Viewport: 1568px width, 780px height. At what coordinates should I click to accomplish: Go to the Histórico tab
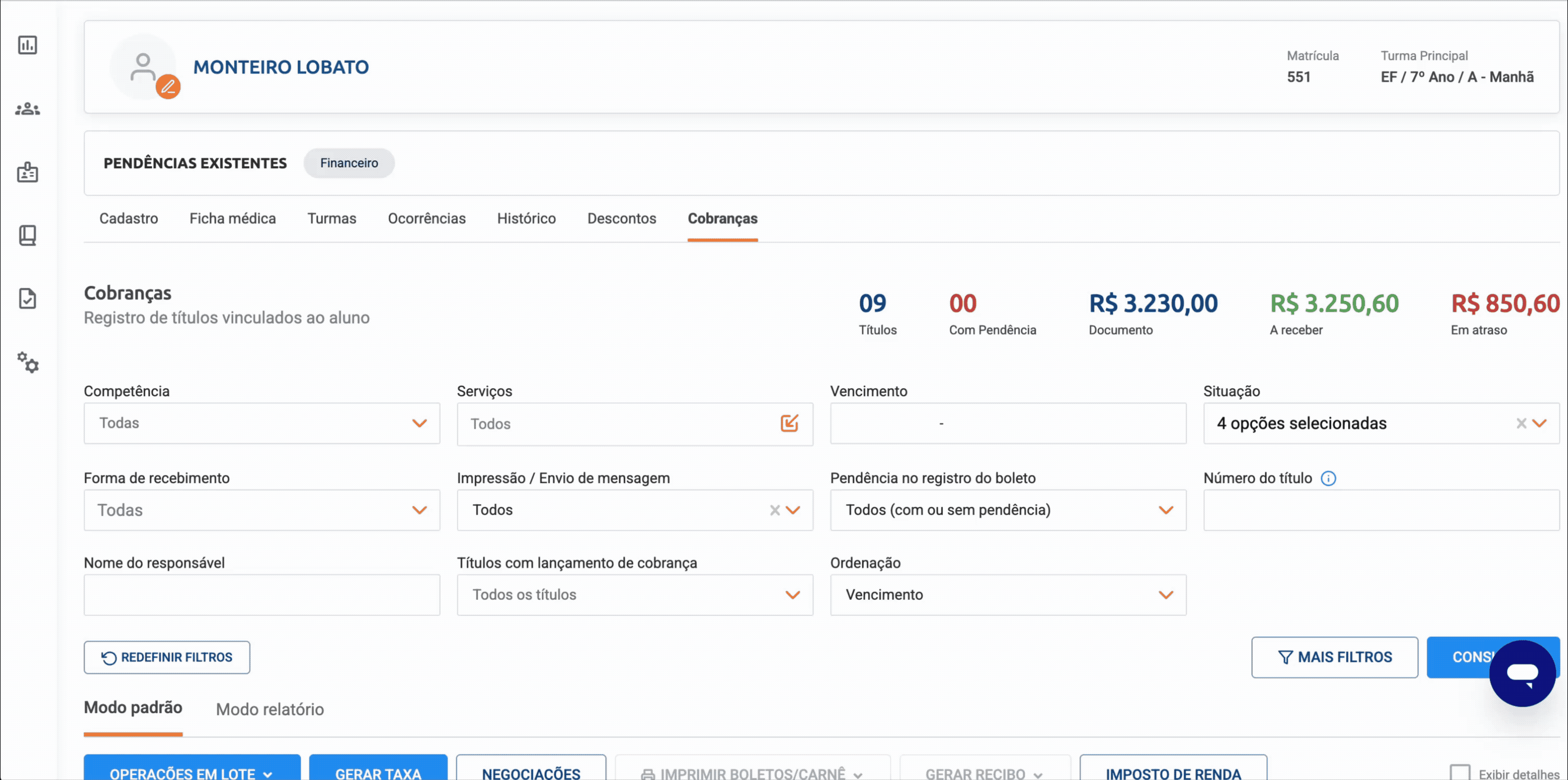click(x=527, y=218)
